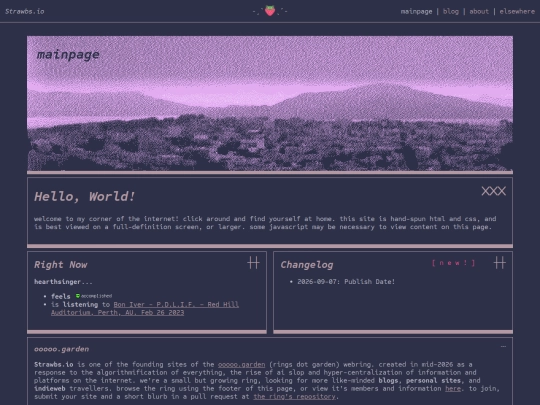The height and width of the screenshot is (405, 540).
Task: Click the 'hearthsinger...' text
Action: (63, 282)
